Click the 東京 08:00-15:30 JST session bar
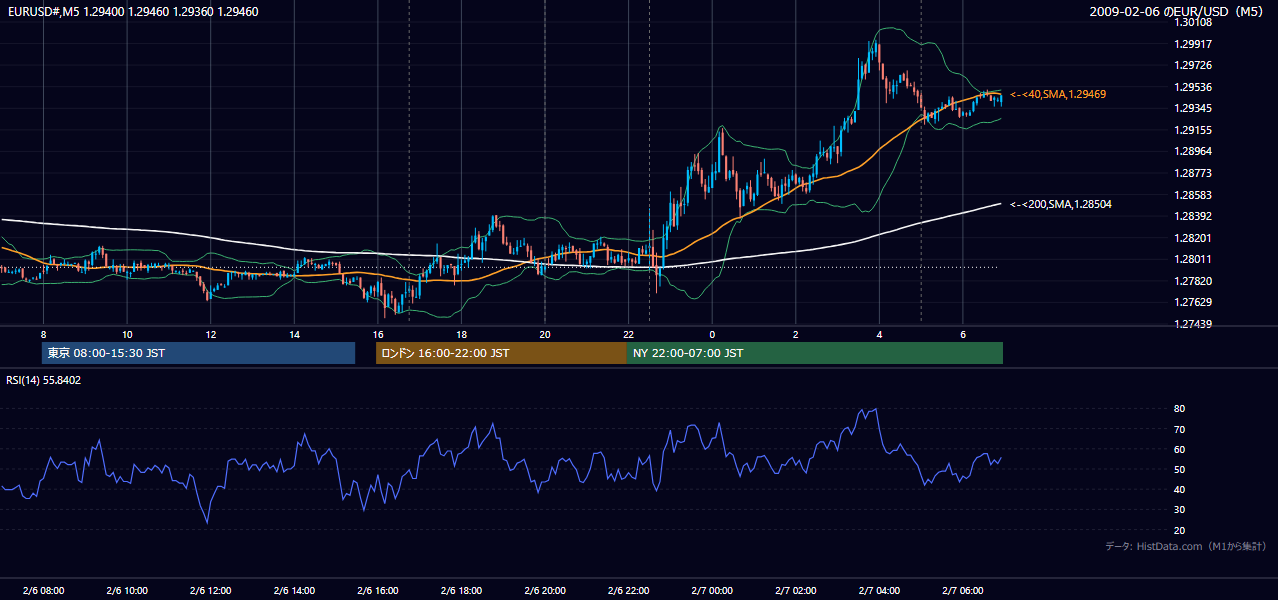1278x600 pixels. [x=198, y=353]
